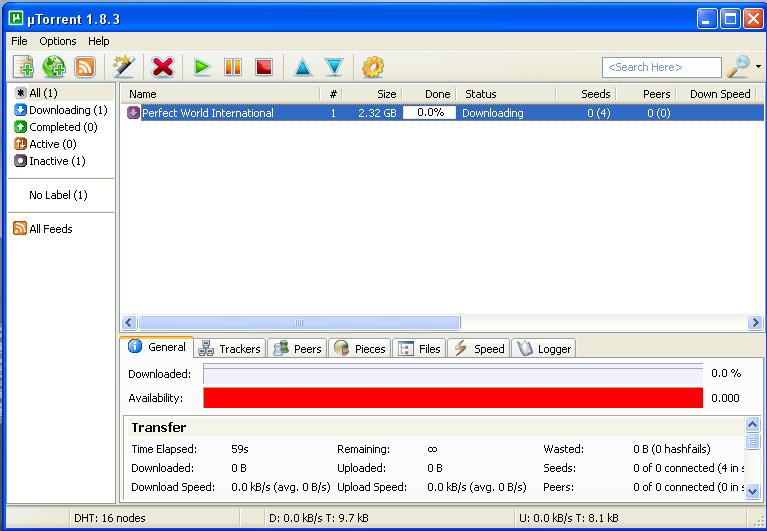Switch to the Speed tab
Screen dimensions: 767x531
478,349
